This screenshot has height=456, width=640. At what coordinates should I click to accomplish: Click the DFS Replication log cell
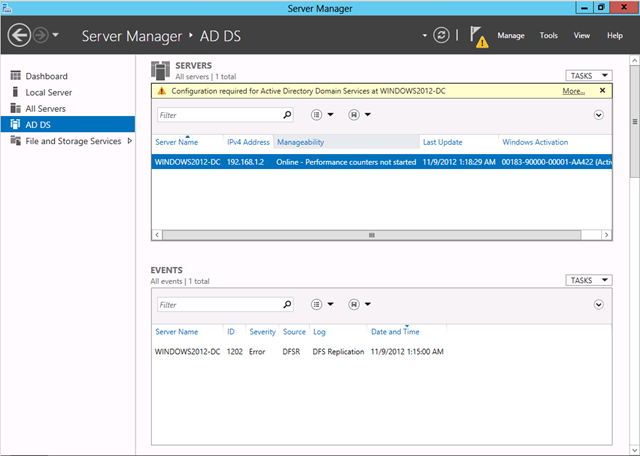[338, 351]
